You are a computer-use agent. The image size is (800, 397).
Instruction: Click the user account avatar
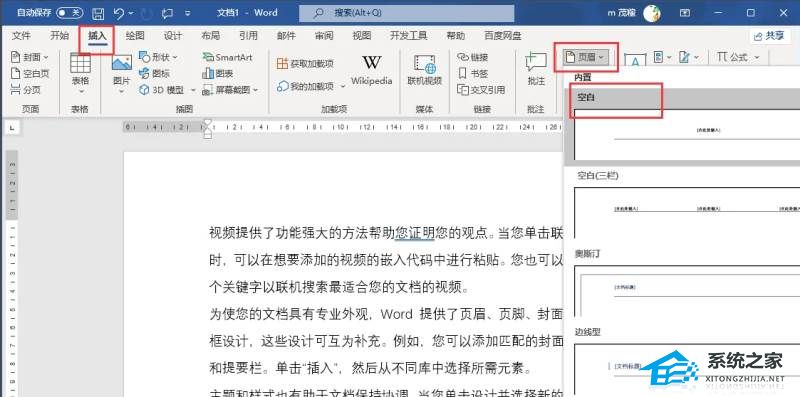coord(652,13)
